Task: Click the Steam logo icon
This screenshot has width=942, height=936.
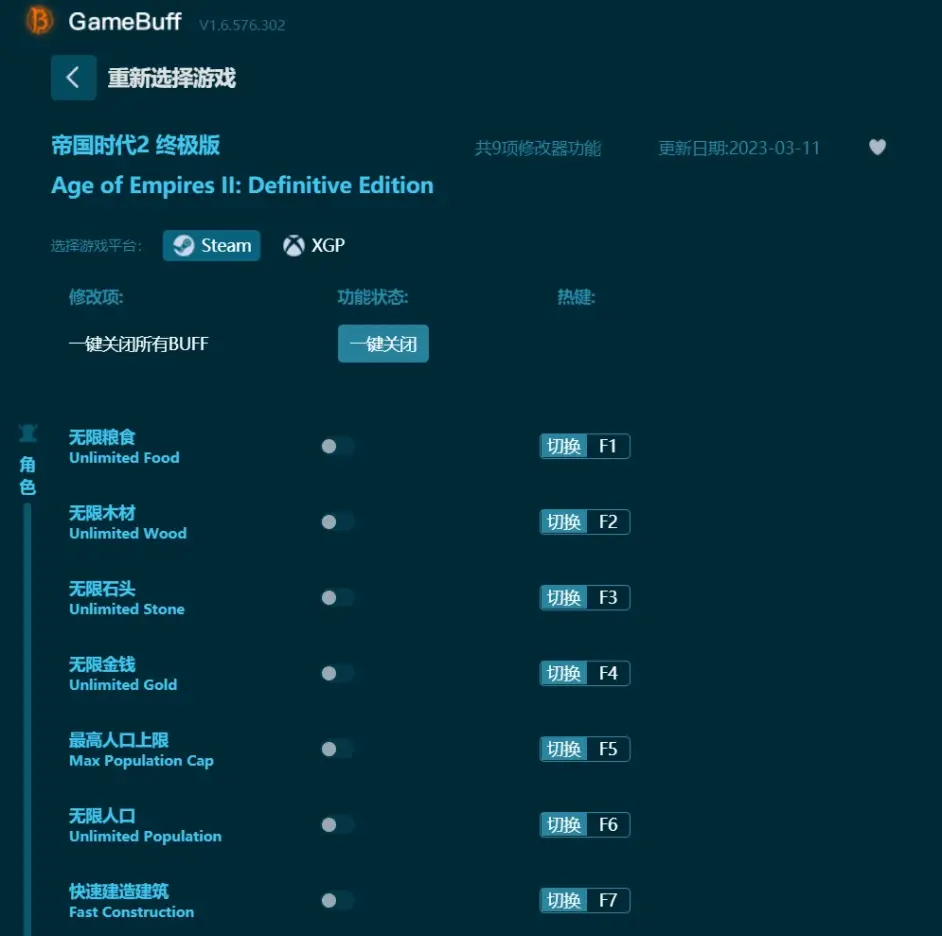Action: click(x=183, y=245)
